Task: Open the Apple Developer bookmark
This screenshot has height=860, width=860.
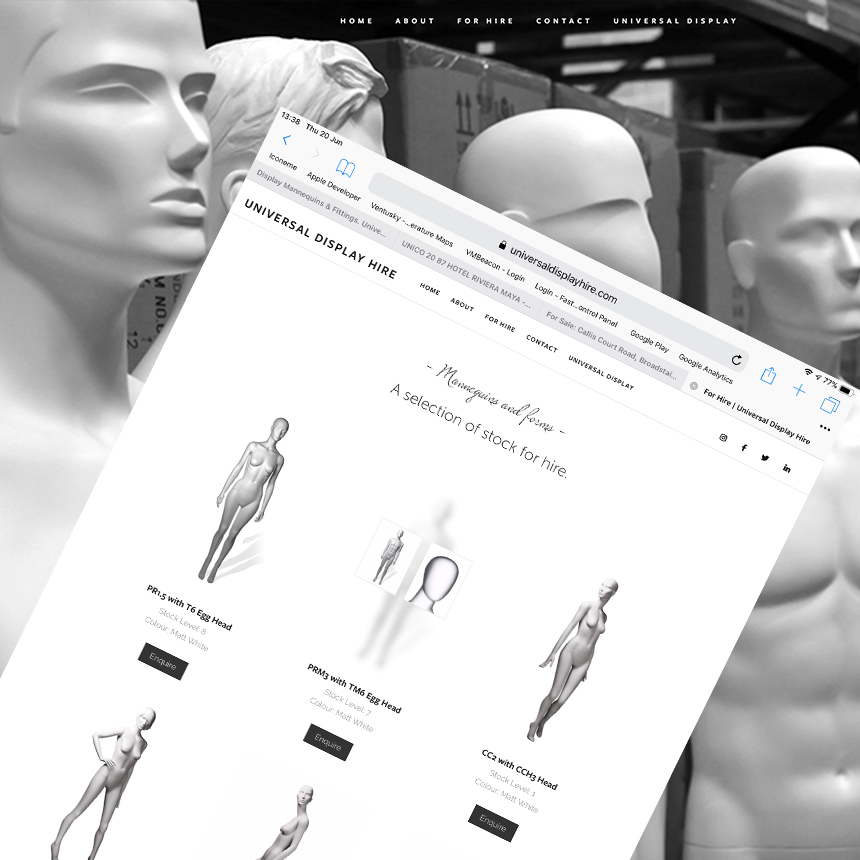Action: [x=333, y=186]
